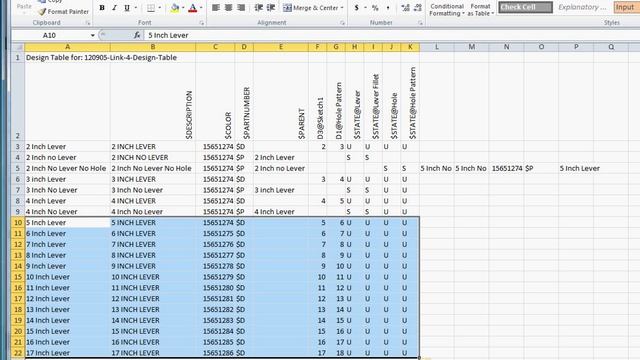Open accounting format dropdown arrow
The width and height of the screenshot is (640, 360).
tap(365, 8)
